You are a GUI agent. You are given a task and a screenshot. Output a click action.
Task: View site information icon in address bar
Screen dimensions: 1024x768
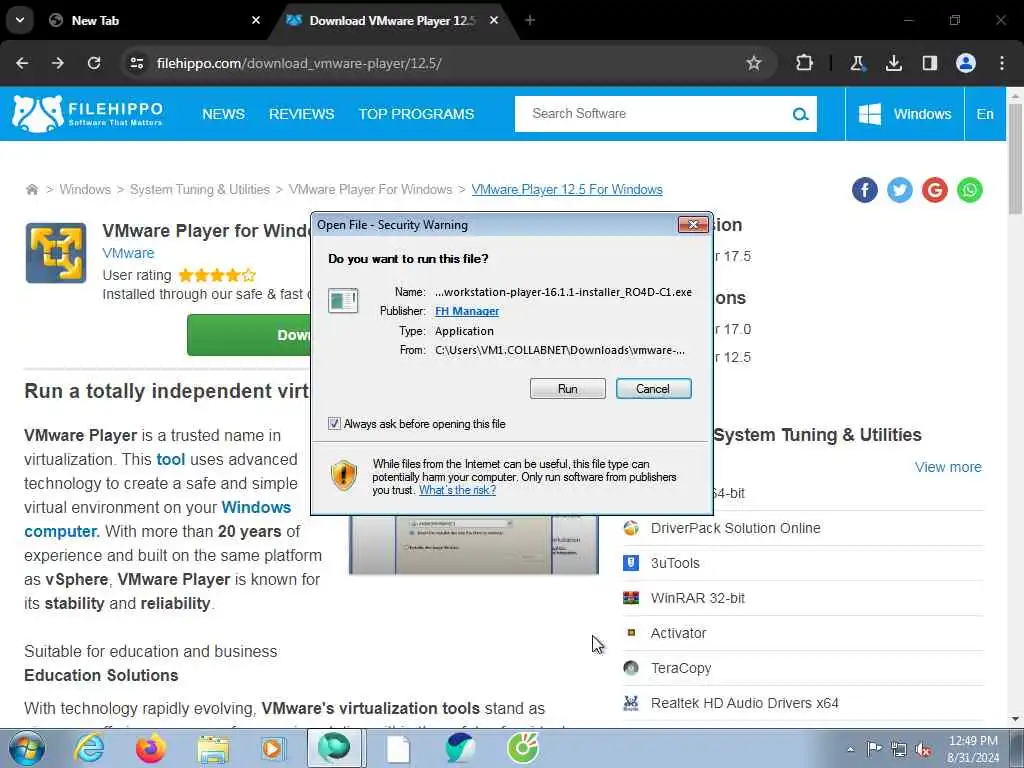coord(136,63)
